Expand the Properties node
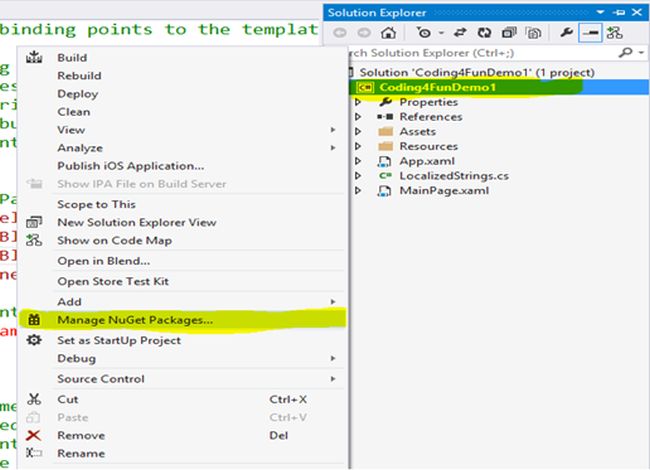650x470 pixels. [x=358, y=102]
